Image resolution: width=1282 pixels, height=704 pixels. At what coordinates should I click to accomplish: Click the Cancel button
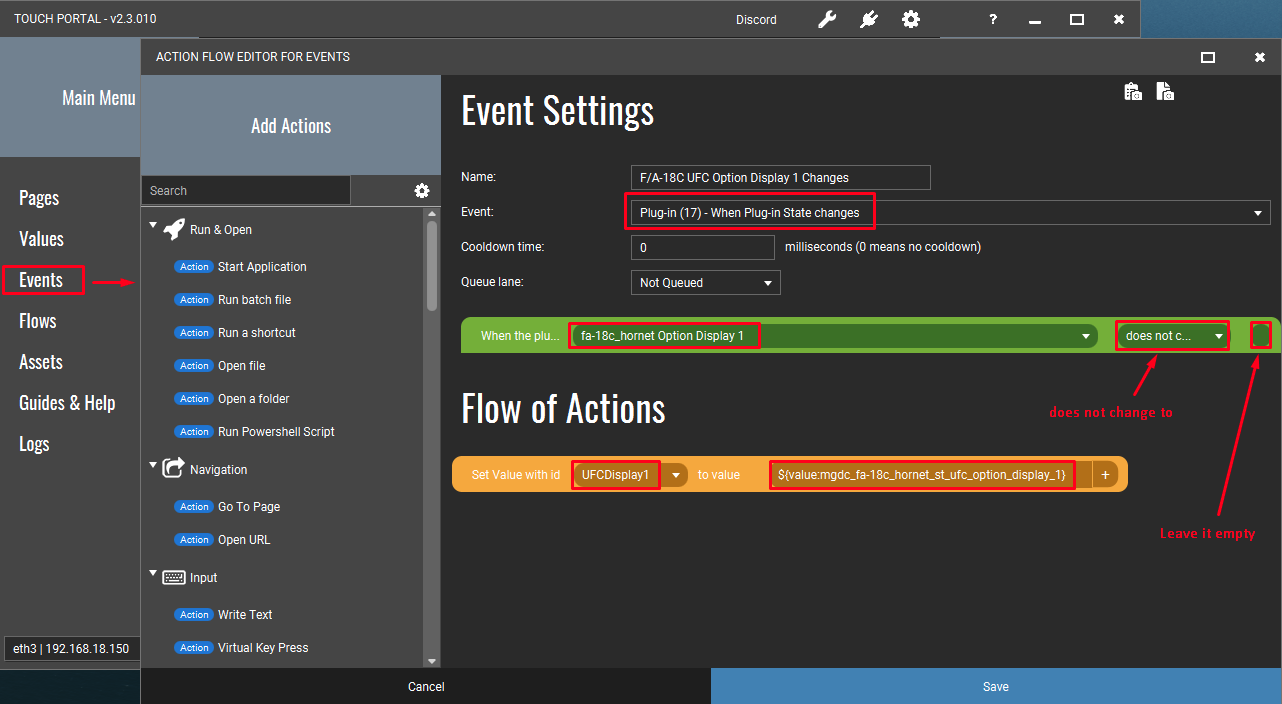426,686
